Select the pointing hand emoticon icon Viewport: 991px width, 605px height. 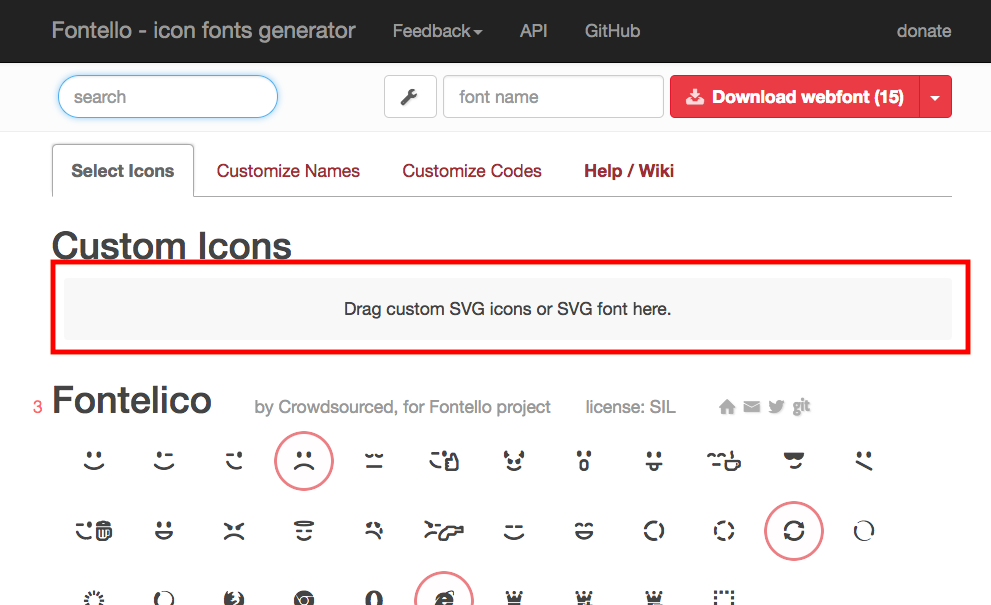[444, 530]
